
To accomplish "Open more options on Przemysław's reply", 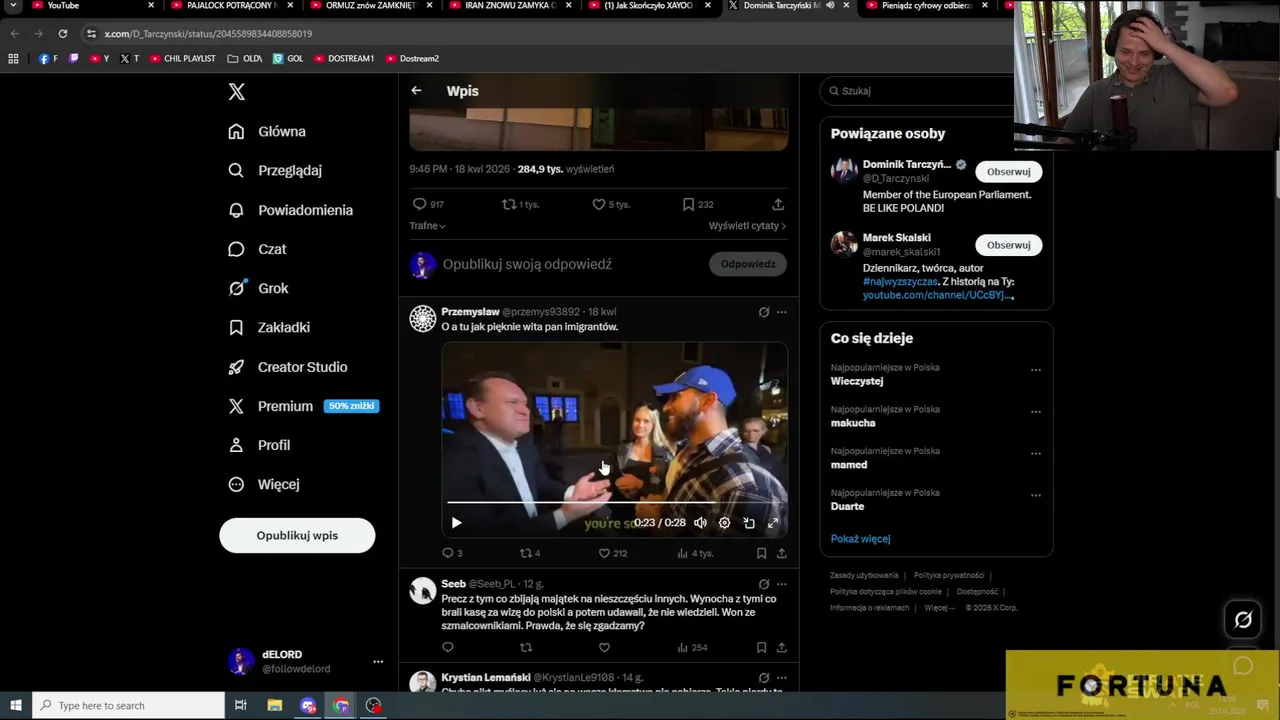I will pyautogui.click(x=782, y=312).
